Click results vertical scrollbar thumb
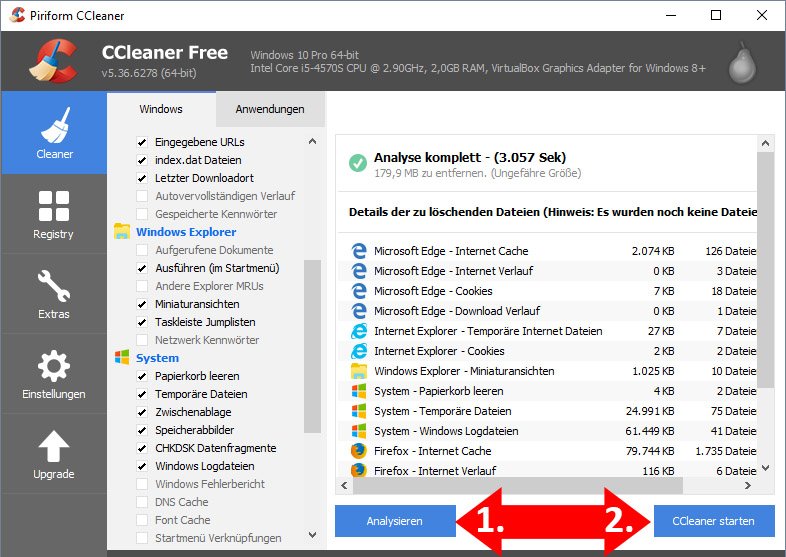 coord(765,270)
